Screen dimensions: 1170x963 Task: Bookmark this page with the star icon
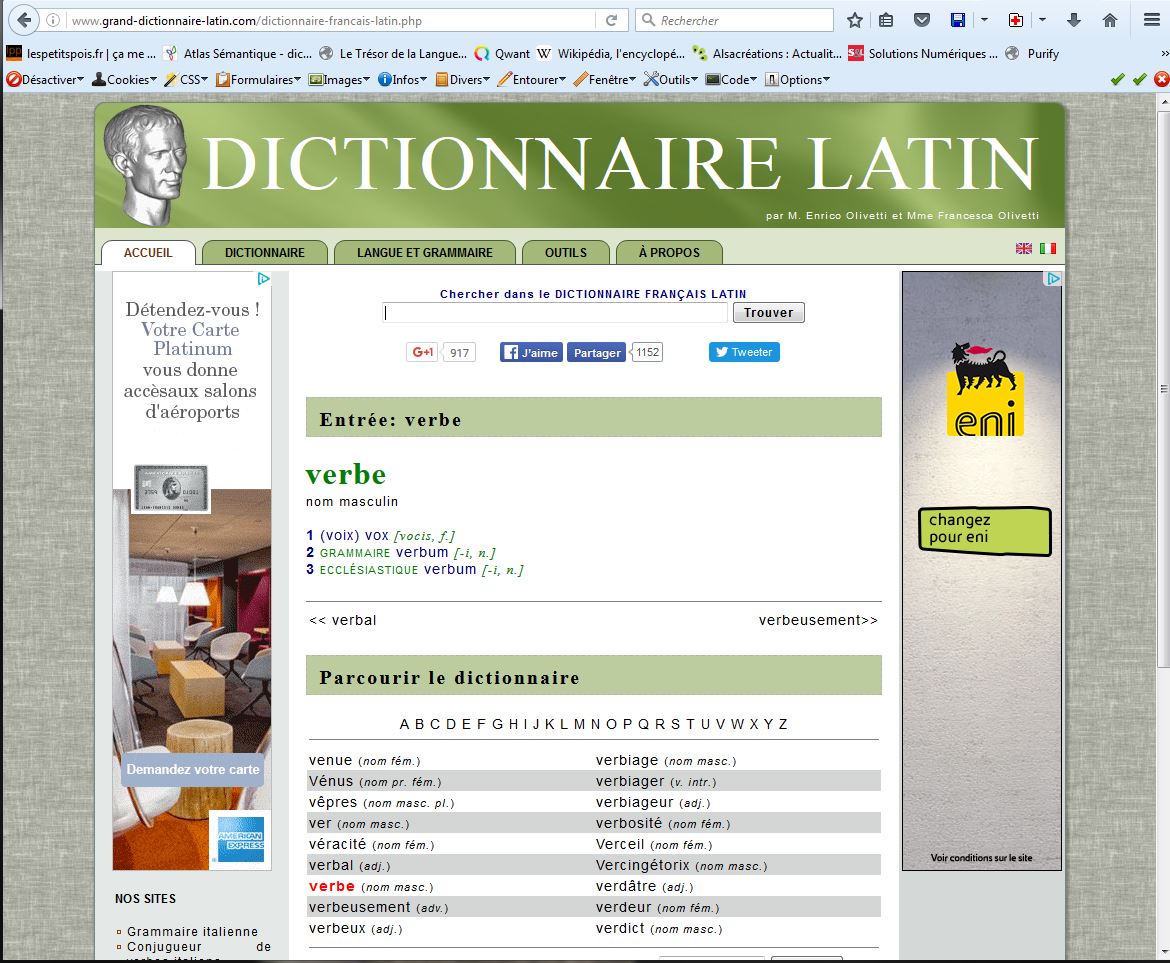click(x=855, y=20)
